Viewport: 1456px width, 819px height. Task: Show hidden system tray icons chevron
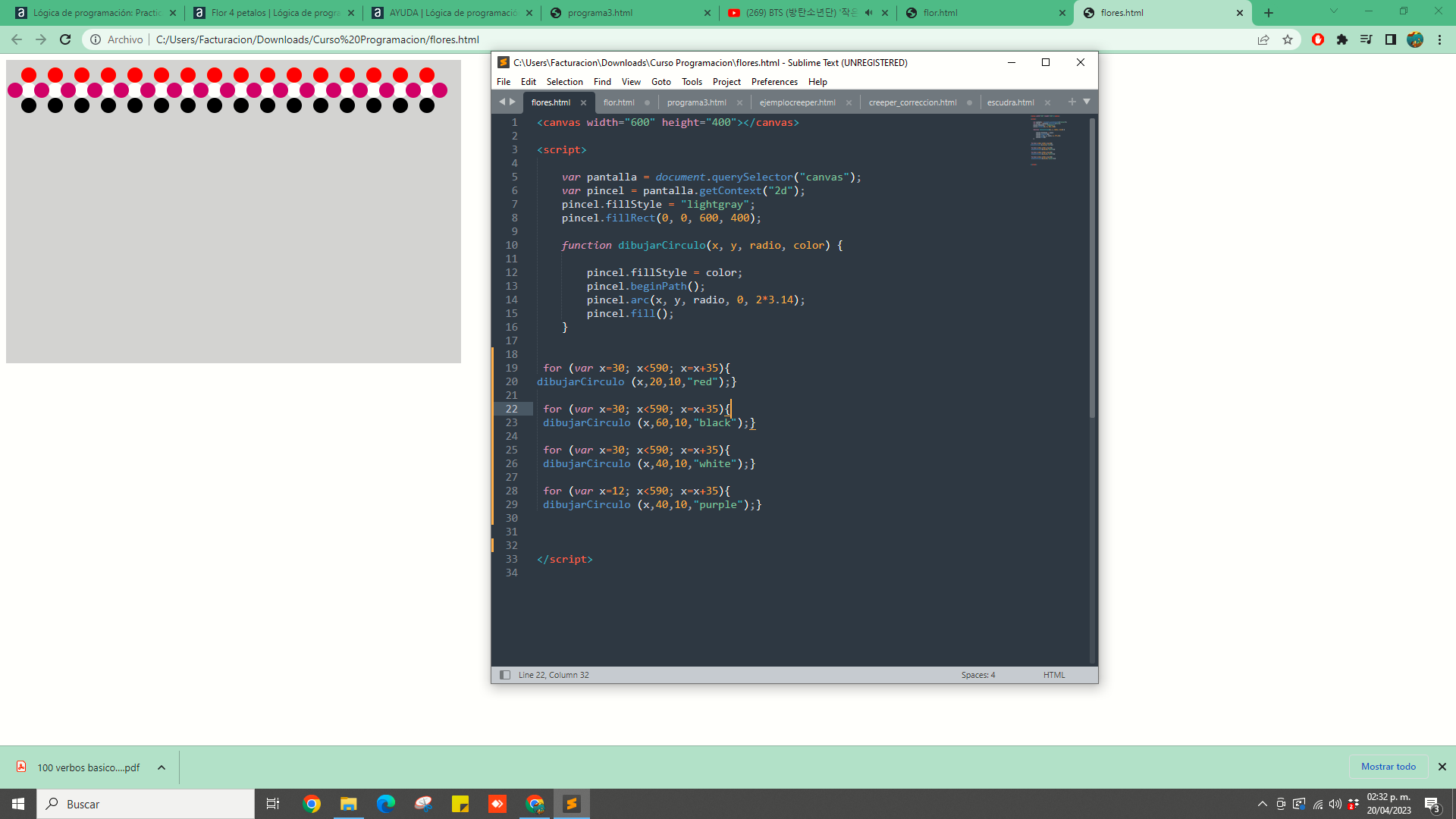(1263, 804)
